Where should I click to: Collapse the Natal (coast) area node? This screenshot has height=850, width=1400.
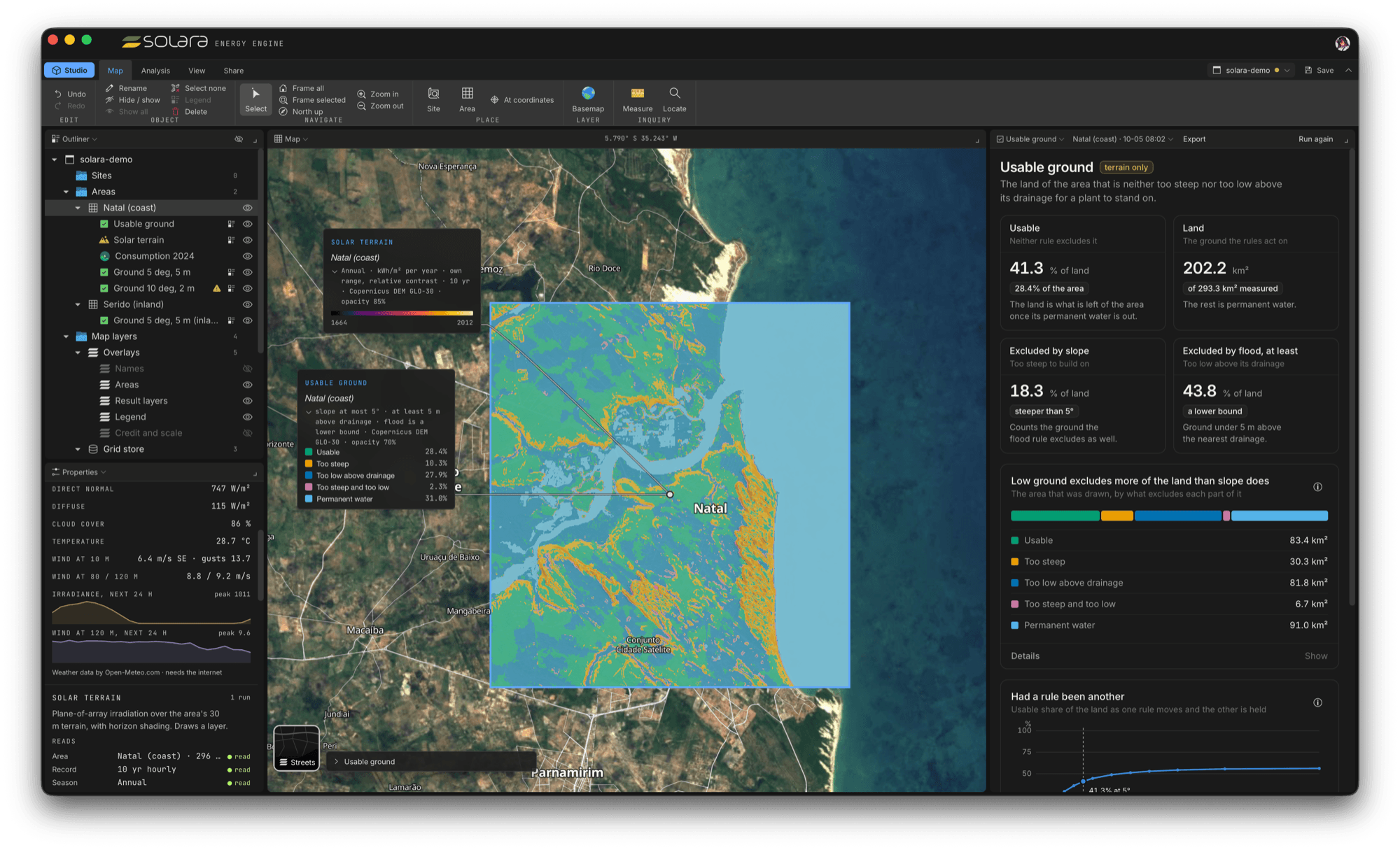pyautogui.click(x=78, y=208)
